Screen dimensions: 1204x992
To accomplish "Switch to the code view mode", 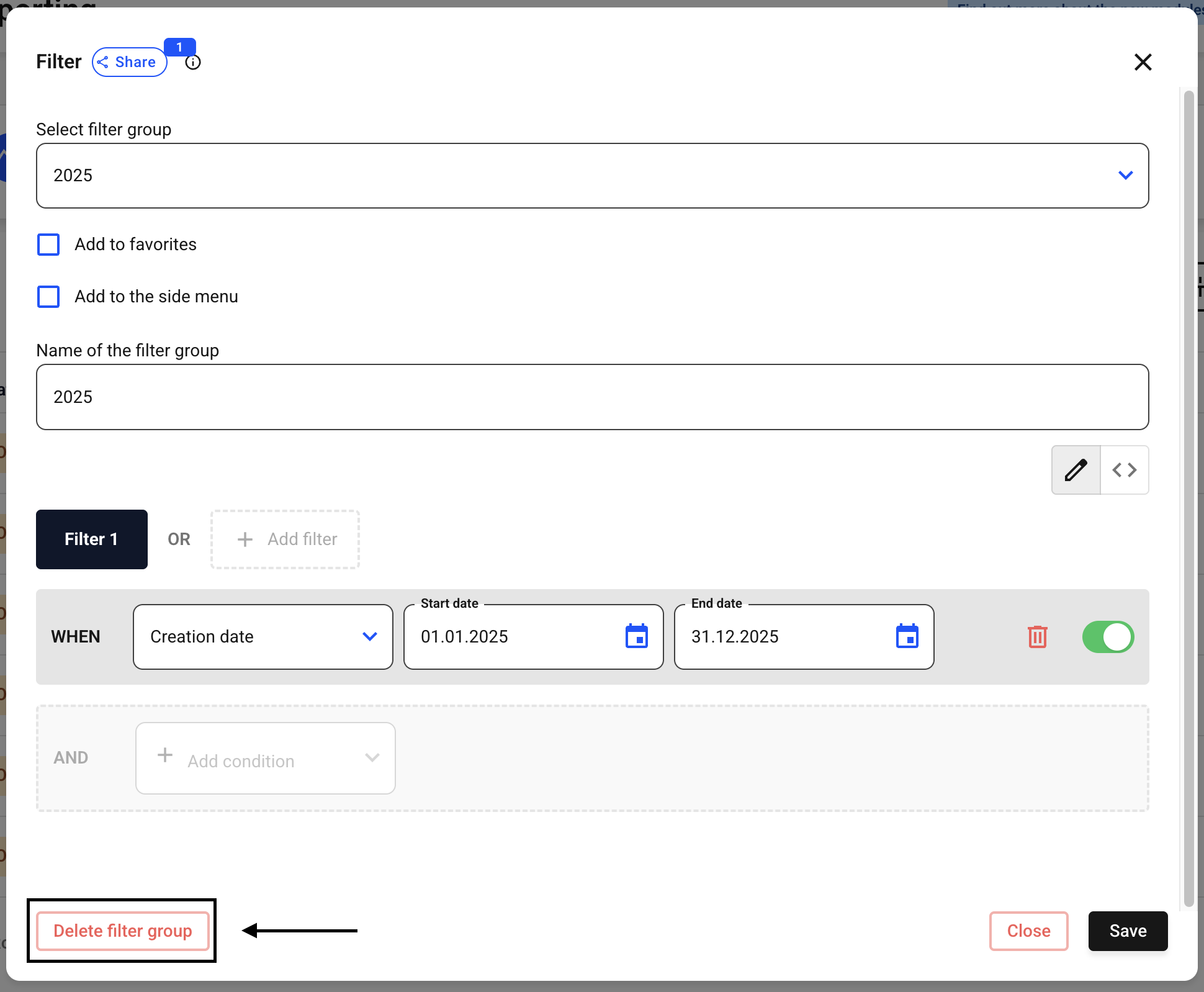I will click(1125, 470).
